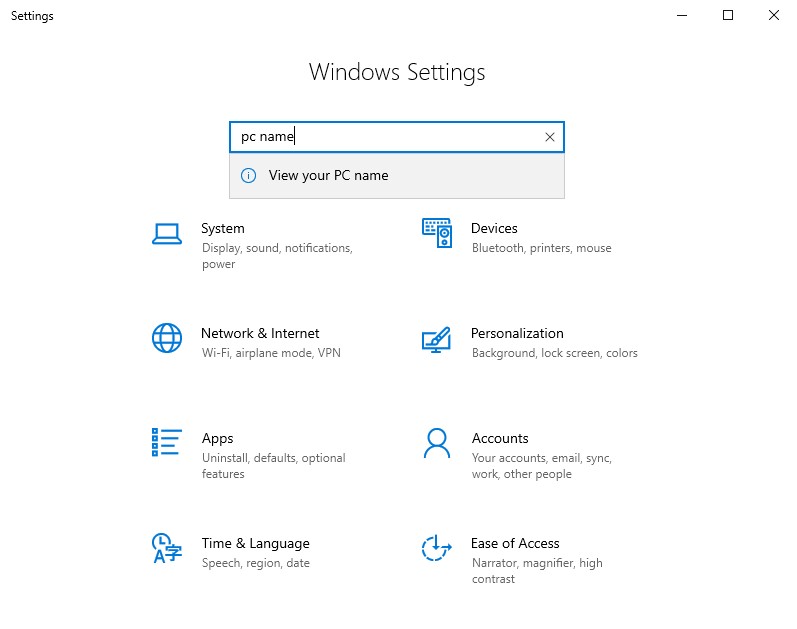Open the Network & Internet globe icon

pos(167,338)
